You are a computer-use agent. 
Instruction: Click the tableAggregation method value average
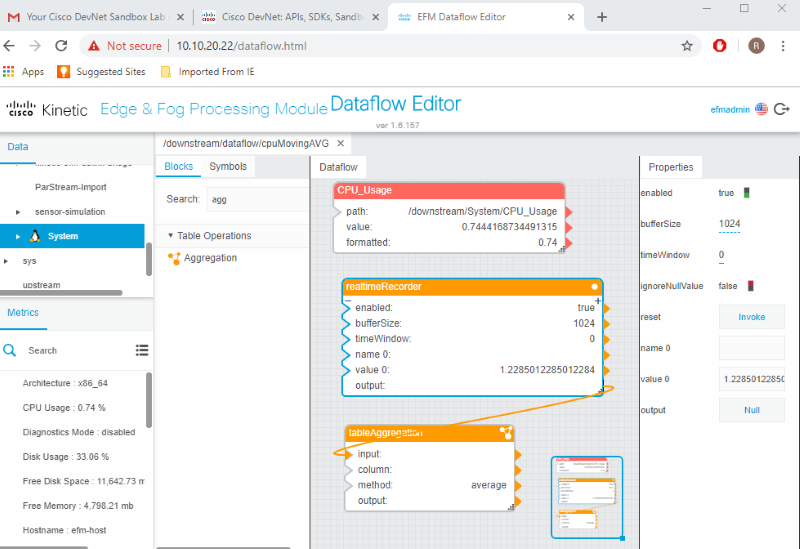489,485
